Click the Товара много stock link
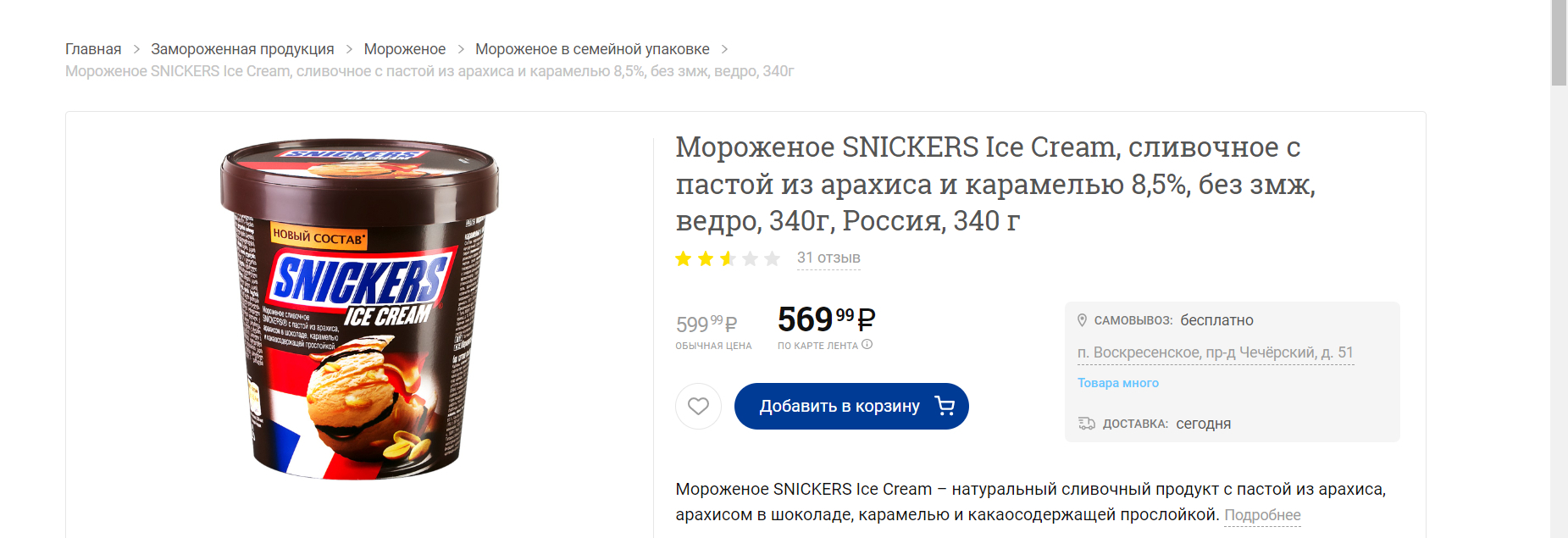The height and width of the screenshot is (538, 1568). [1117, 383]
